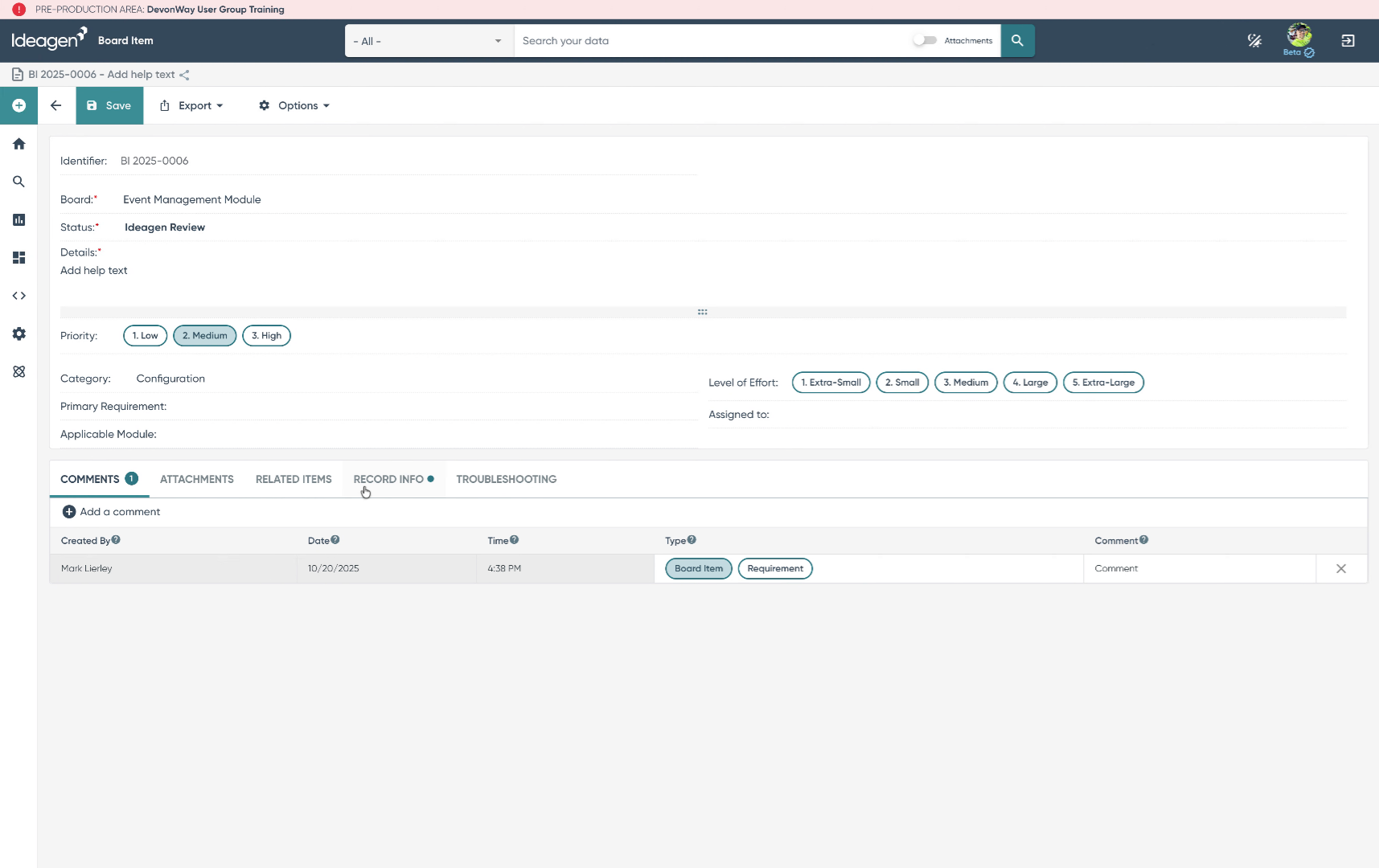Set Level of Effort to 2. Small

point(902,383)
